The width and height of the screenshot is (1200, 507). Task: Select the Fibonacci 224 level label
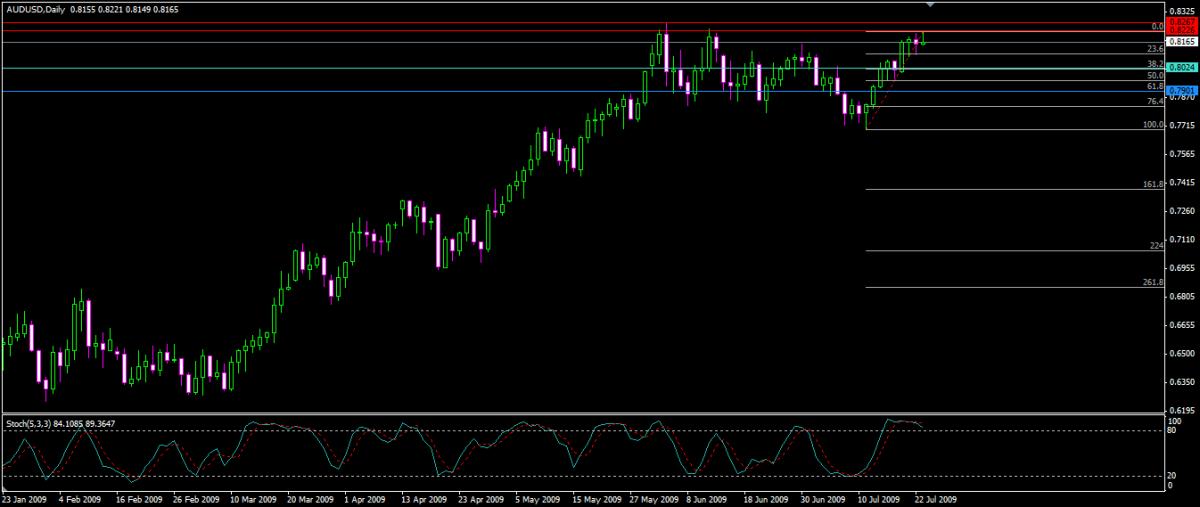tap(1156, 246)
